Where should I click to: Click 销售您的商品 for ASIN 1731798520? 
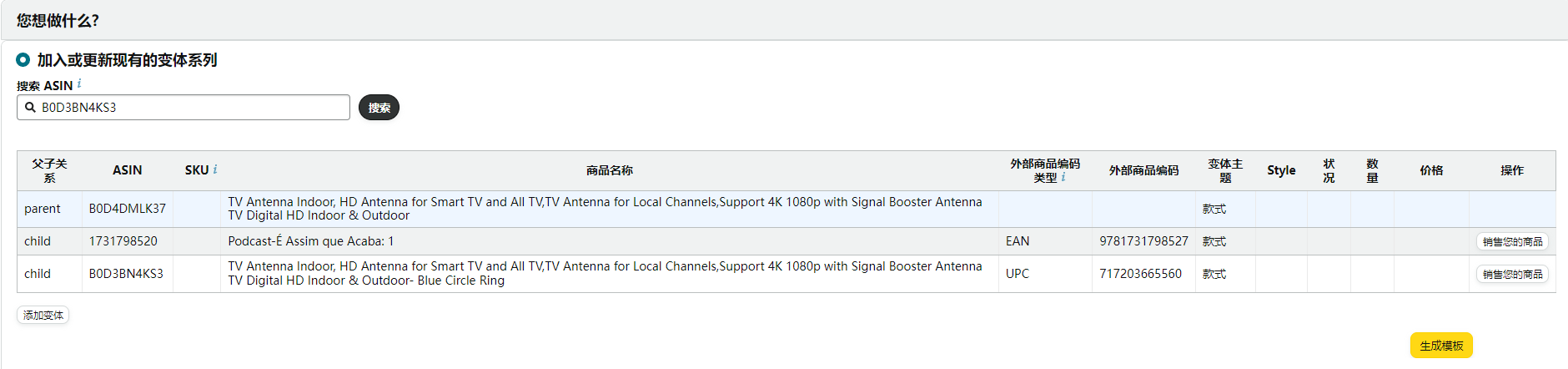click(x=1512, y=241)
